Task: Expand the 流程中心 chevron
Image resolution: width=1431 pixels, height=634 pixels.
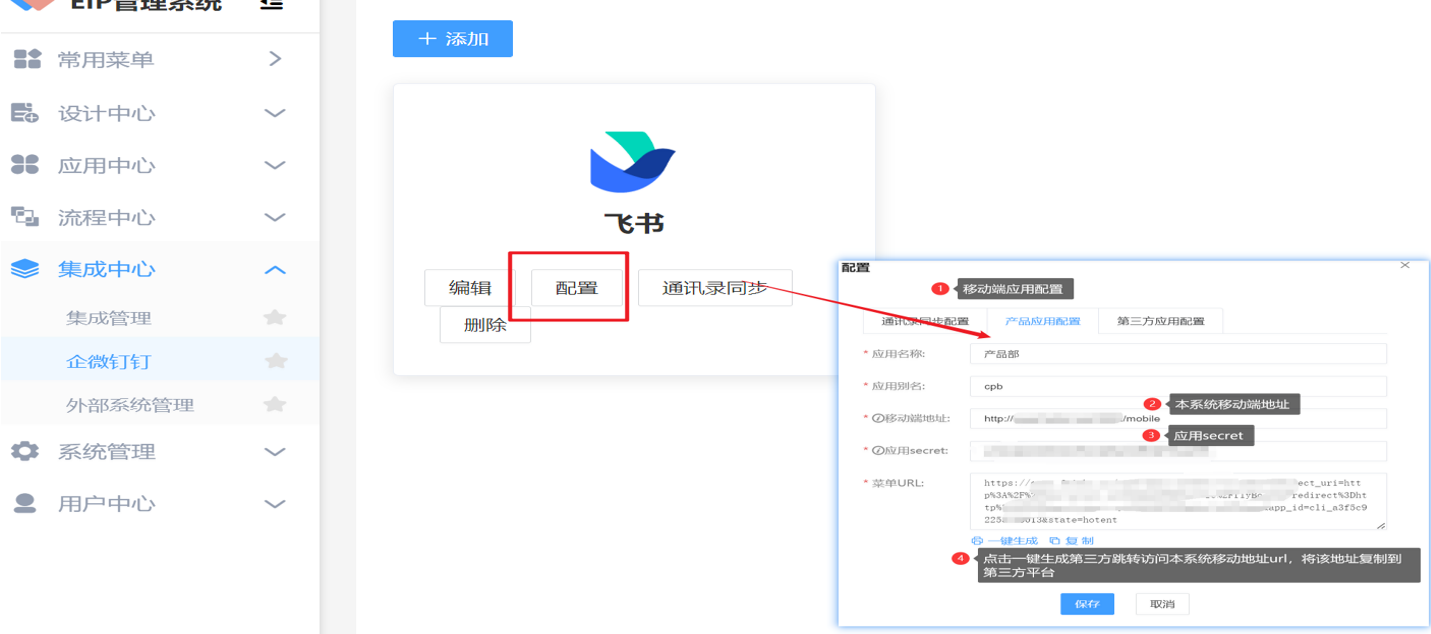Action: pyautogui.click(x=275, y=217)
